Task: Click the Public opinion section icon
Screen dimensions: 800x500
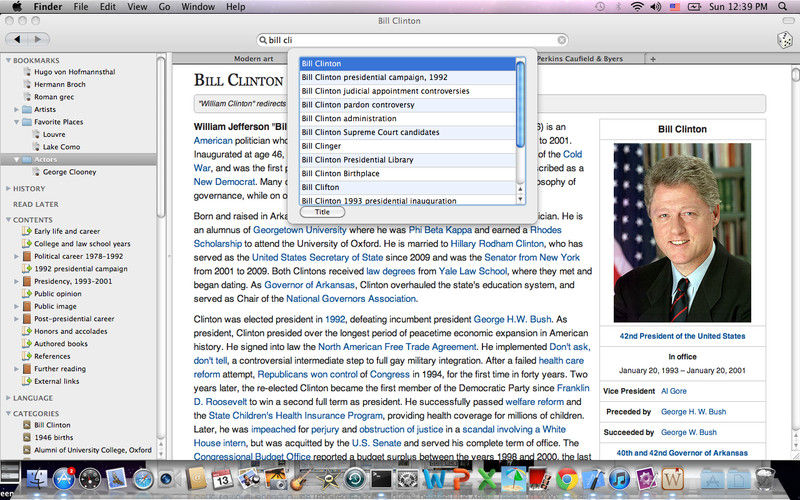Action: [27, 293]
